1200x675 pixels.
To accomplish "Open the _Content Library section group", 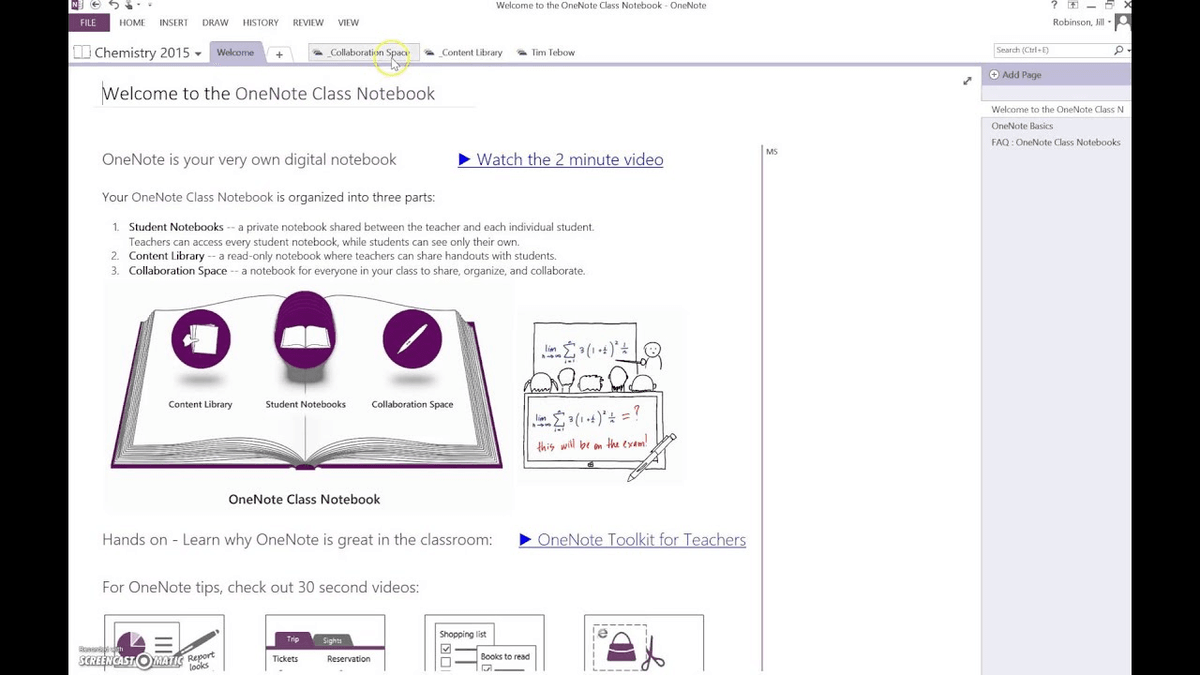I will pyautogui.click(x=464, y=52).
